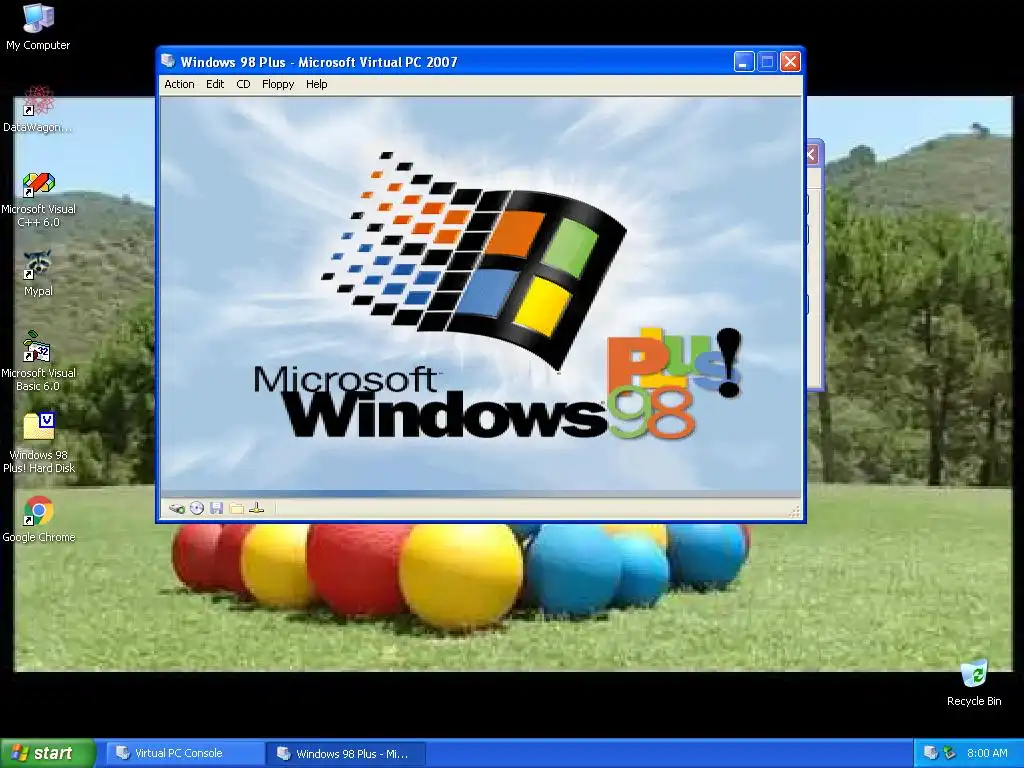Click the 8:00 AM system clock

click(987, 753)
